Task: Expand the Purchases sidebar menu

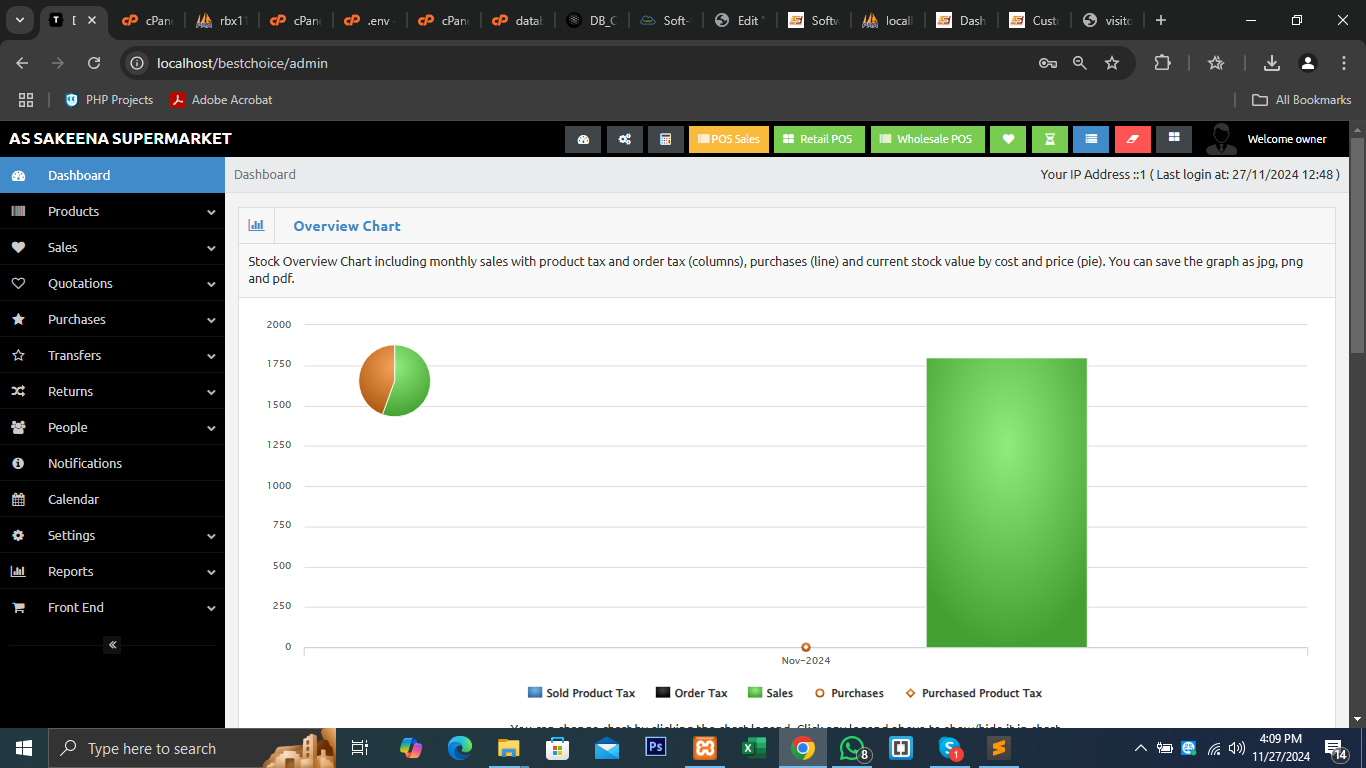Action: click(x=112, y=319)
